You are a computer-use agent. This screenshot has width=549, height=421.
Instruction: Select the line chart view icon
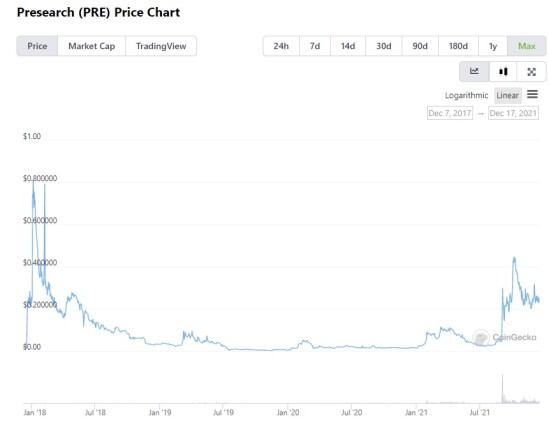(474, 71)
